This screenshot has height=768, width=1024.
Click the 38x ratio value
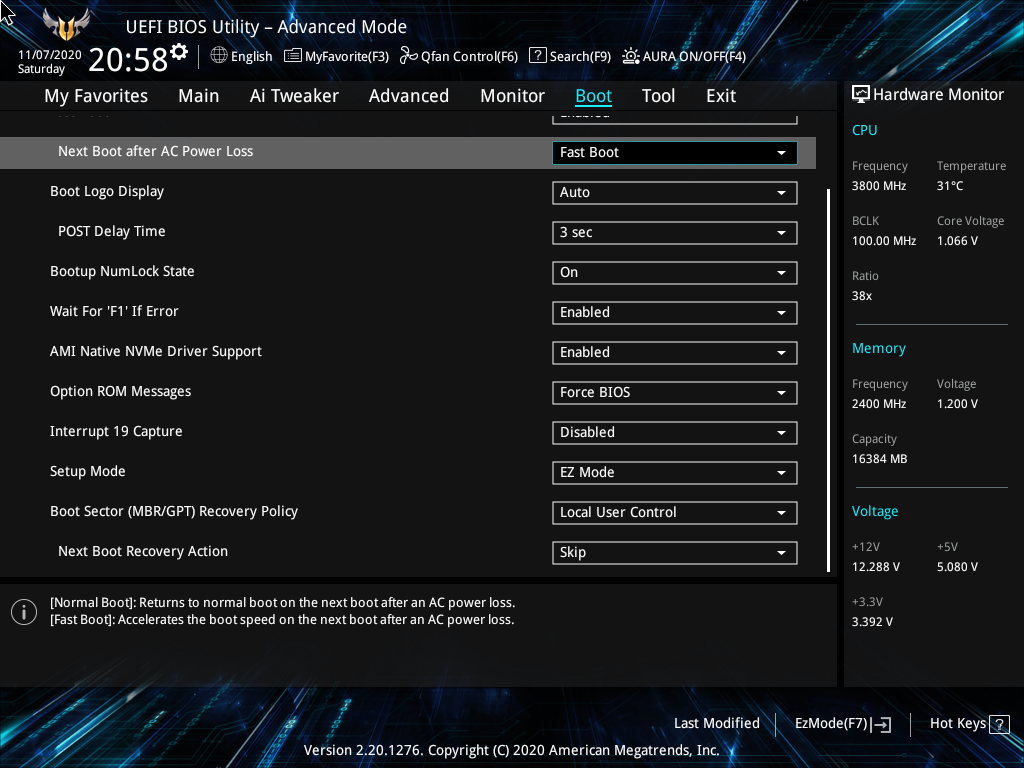click(862, 296)
